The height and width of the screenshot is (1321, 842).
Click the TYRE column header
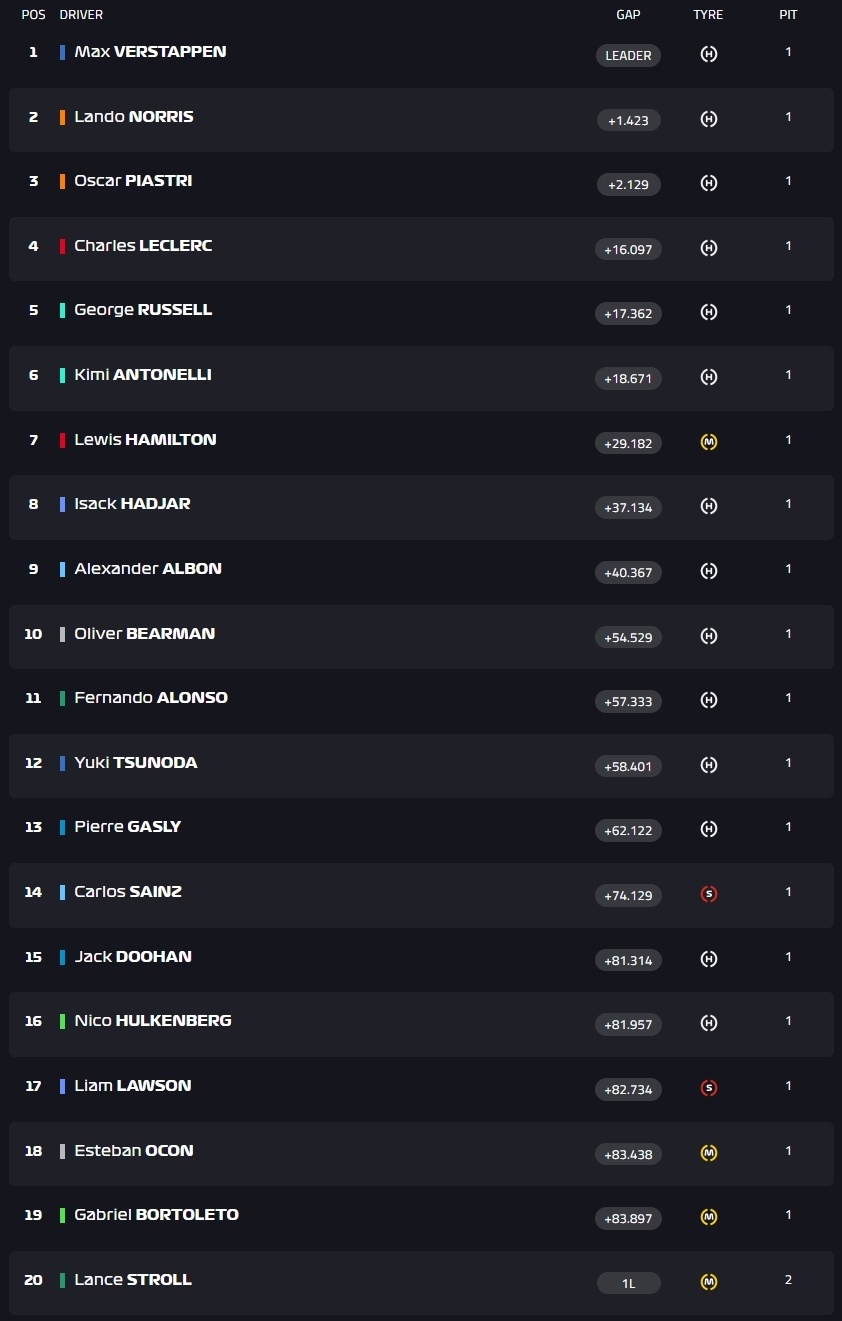708,15
